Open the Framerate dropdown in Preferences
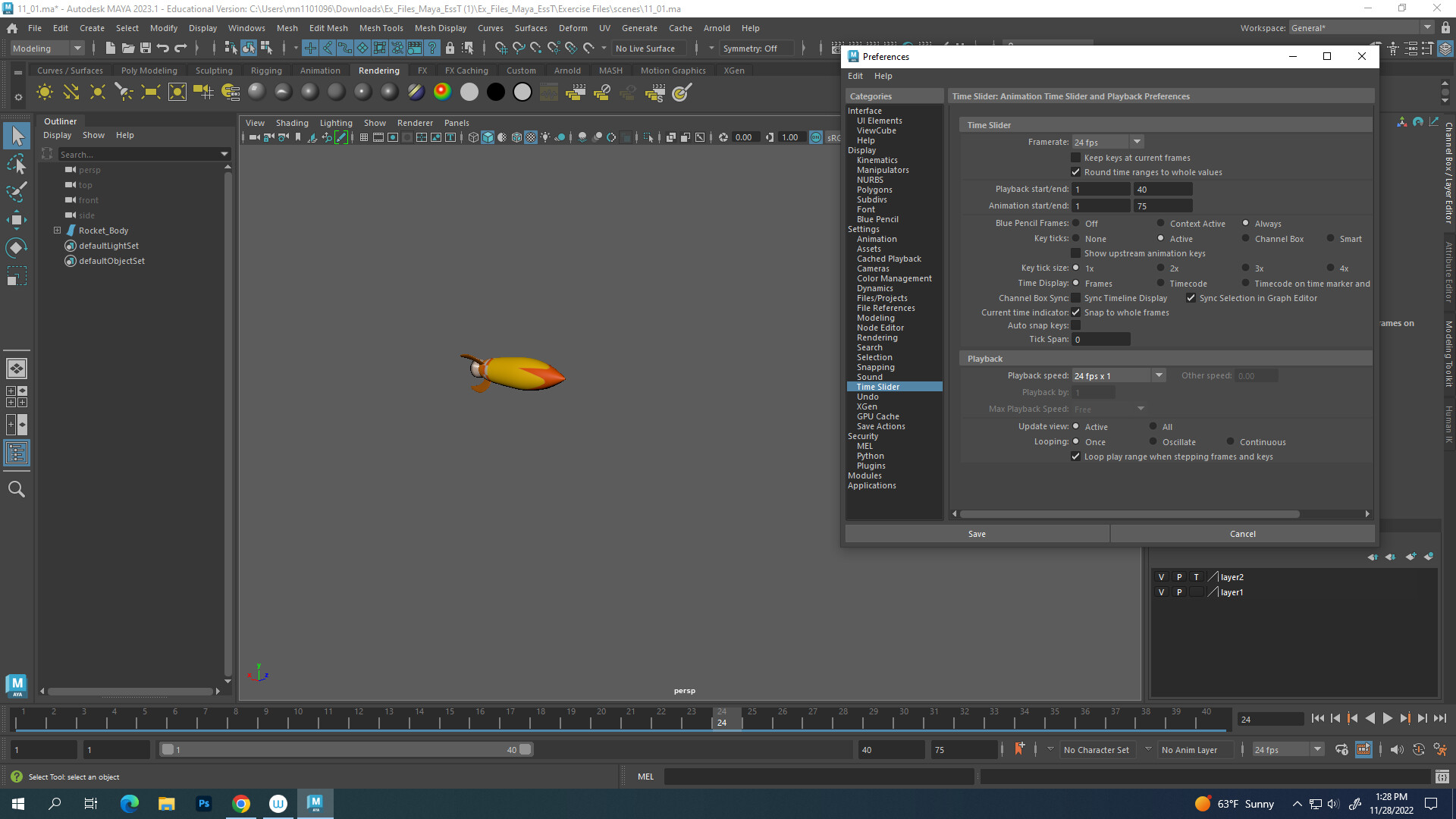Viewport: 1456px width, 819px height. 1137,142
